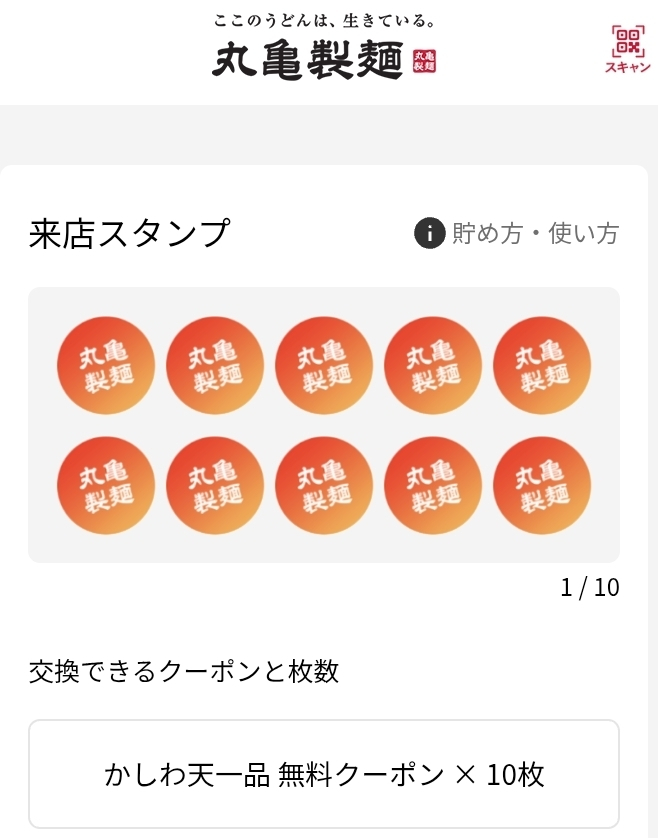Tap last stamp in the top row
Image resolution: width=658 pixels, height=838 pixels.
(542, 366)
